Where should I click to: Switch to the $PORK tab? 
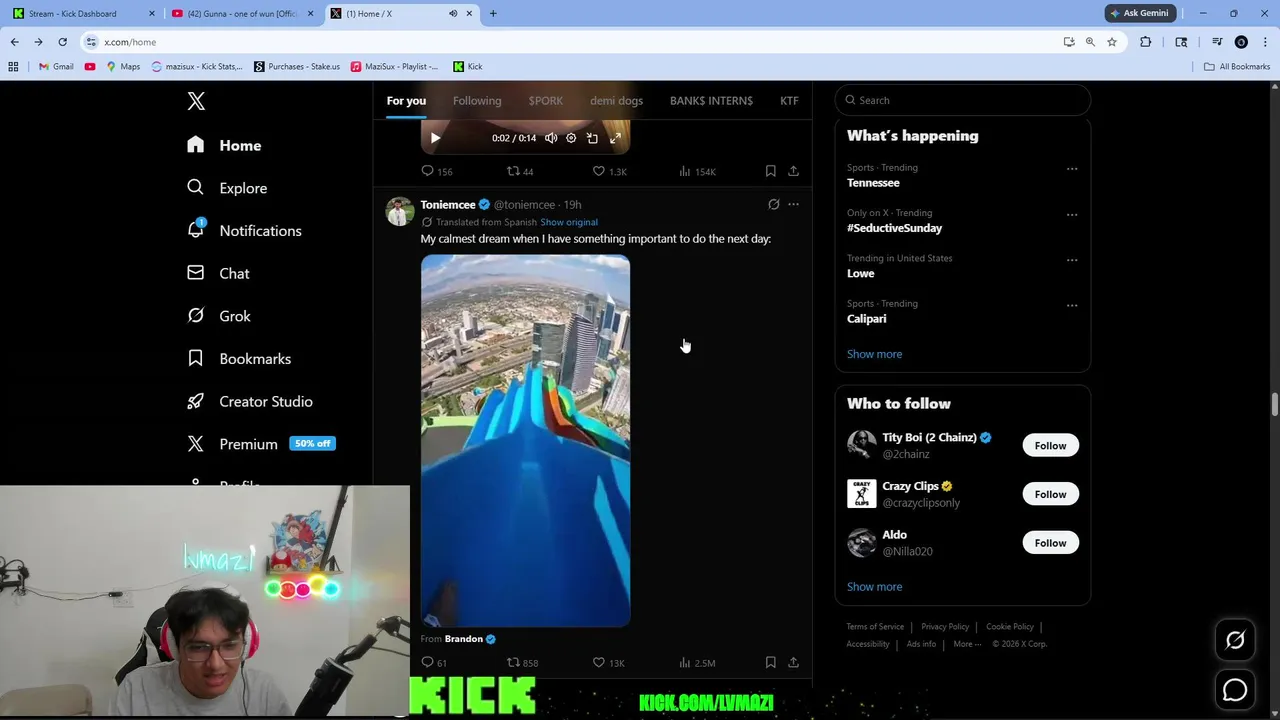pos(545,100)
